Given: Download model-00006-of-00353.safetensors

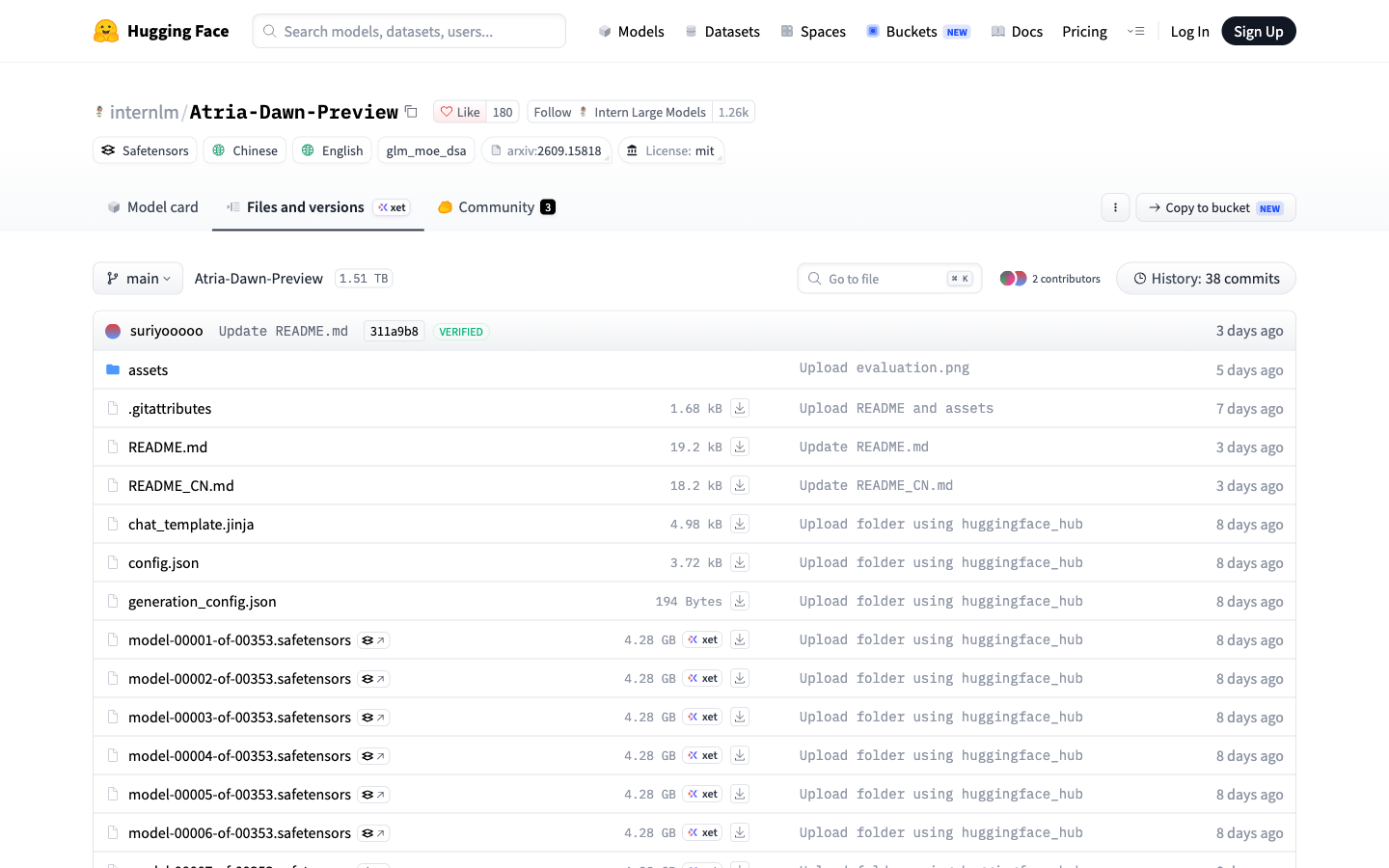Looking at the screenshot, I should tap(740, 832).
